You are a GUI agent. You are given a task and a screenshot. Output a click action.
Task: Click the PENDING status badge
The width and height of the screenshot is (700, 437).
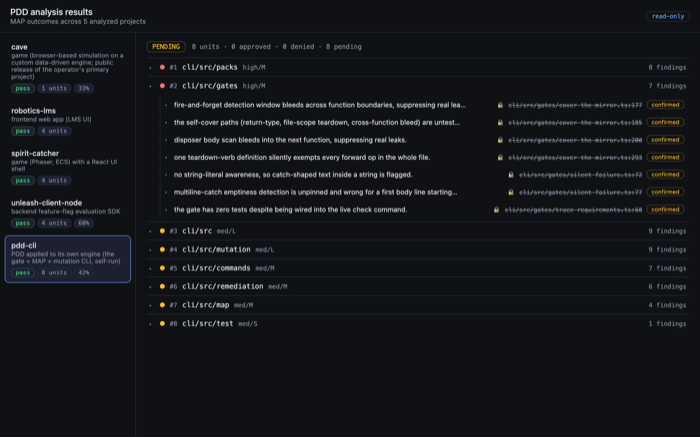(166, 46)
